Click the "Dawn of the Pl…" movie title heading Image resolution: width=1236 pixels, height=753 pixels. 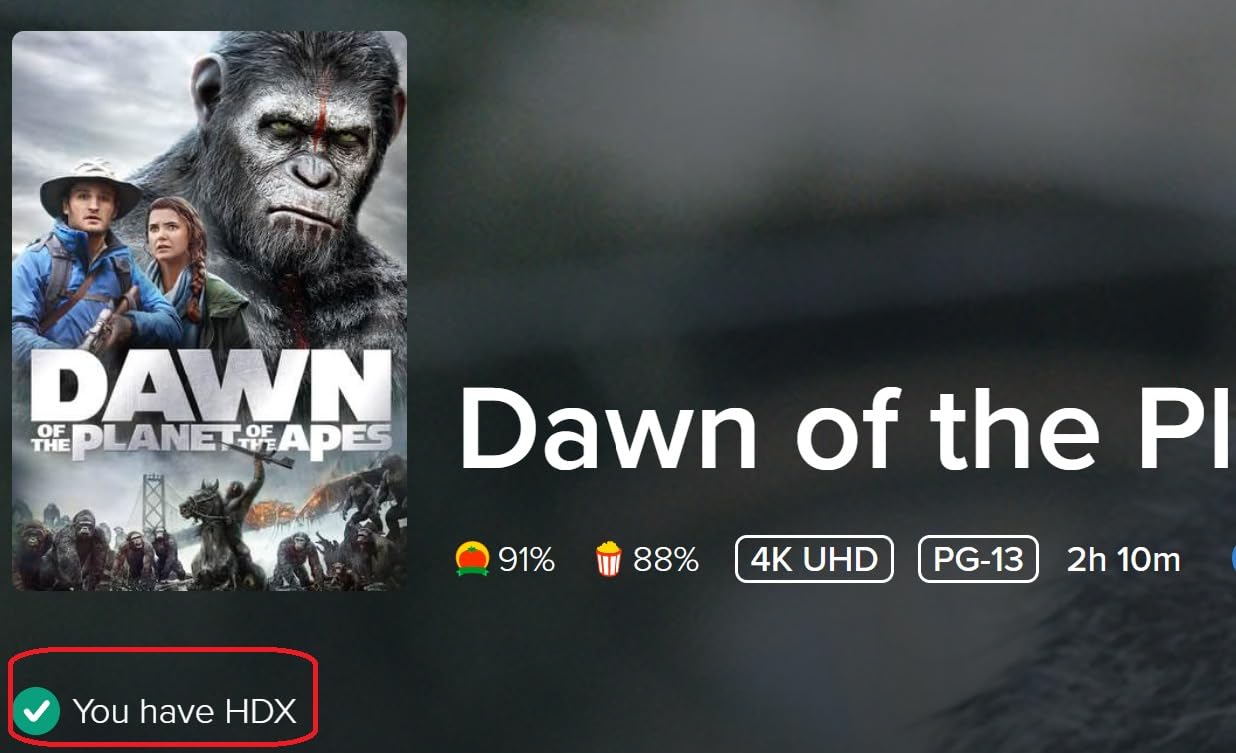coord(847,429)
